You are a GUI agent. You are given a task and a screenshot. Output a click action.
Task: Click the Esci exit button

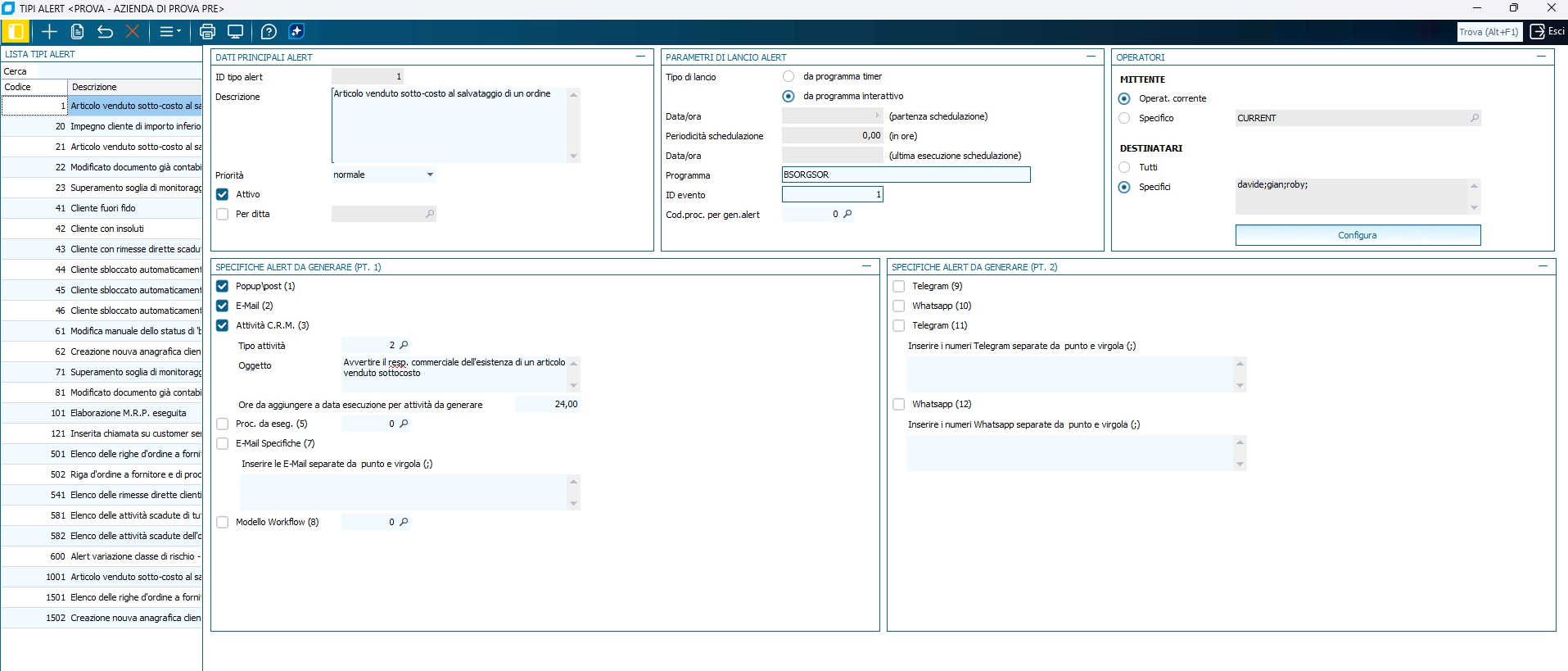coord(1547,32)
